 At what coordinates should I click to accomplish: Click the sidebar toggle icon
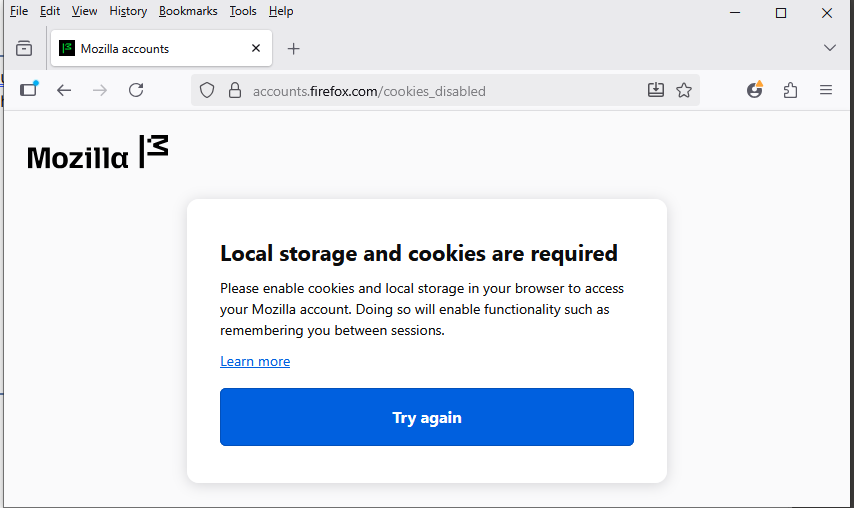(28, 90)
